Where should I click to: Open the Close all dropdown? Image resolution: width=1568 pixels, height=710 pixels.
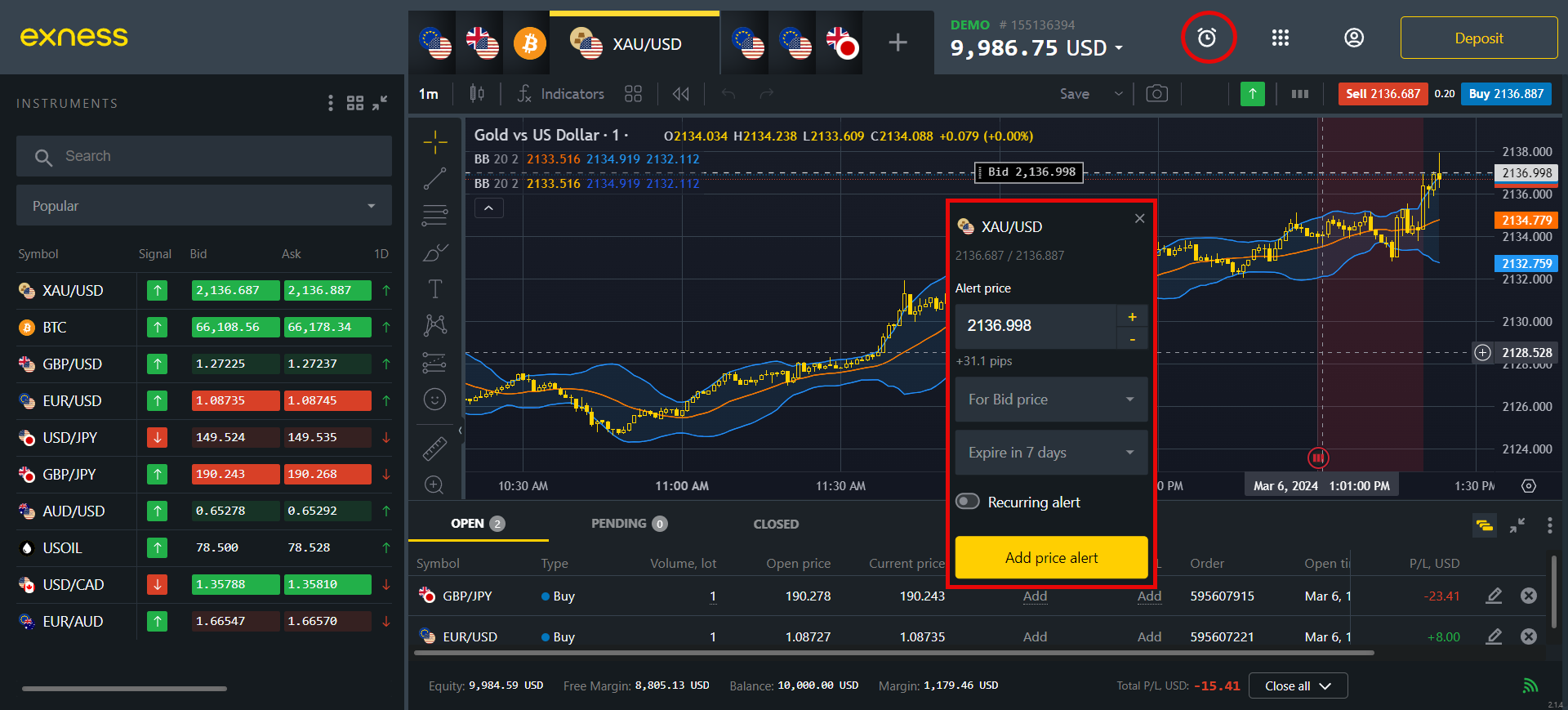pyautogui.click(x=1298, y=685)
